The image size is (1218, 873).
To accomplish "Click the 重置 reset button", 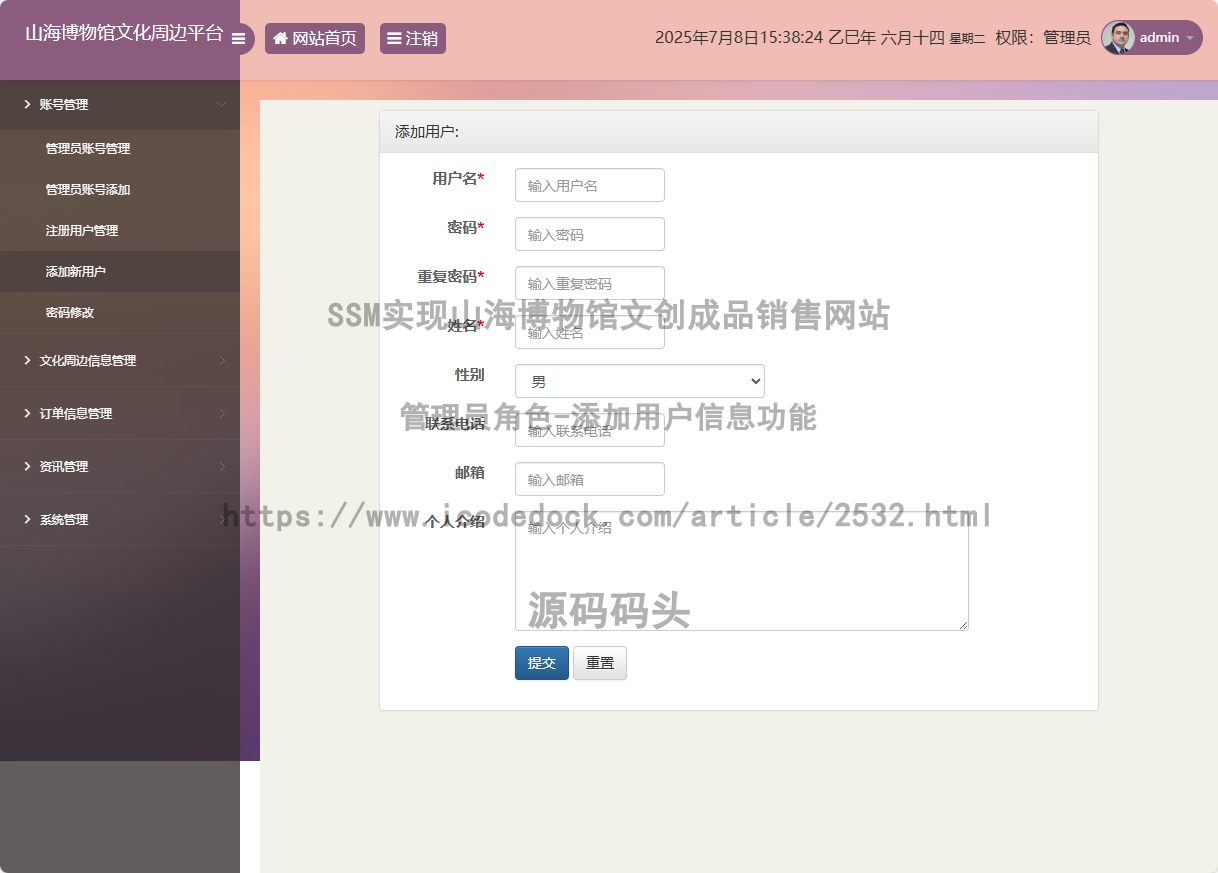I will (x=600, y=663).
